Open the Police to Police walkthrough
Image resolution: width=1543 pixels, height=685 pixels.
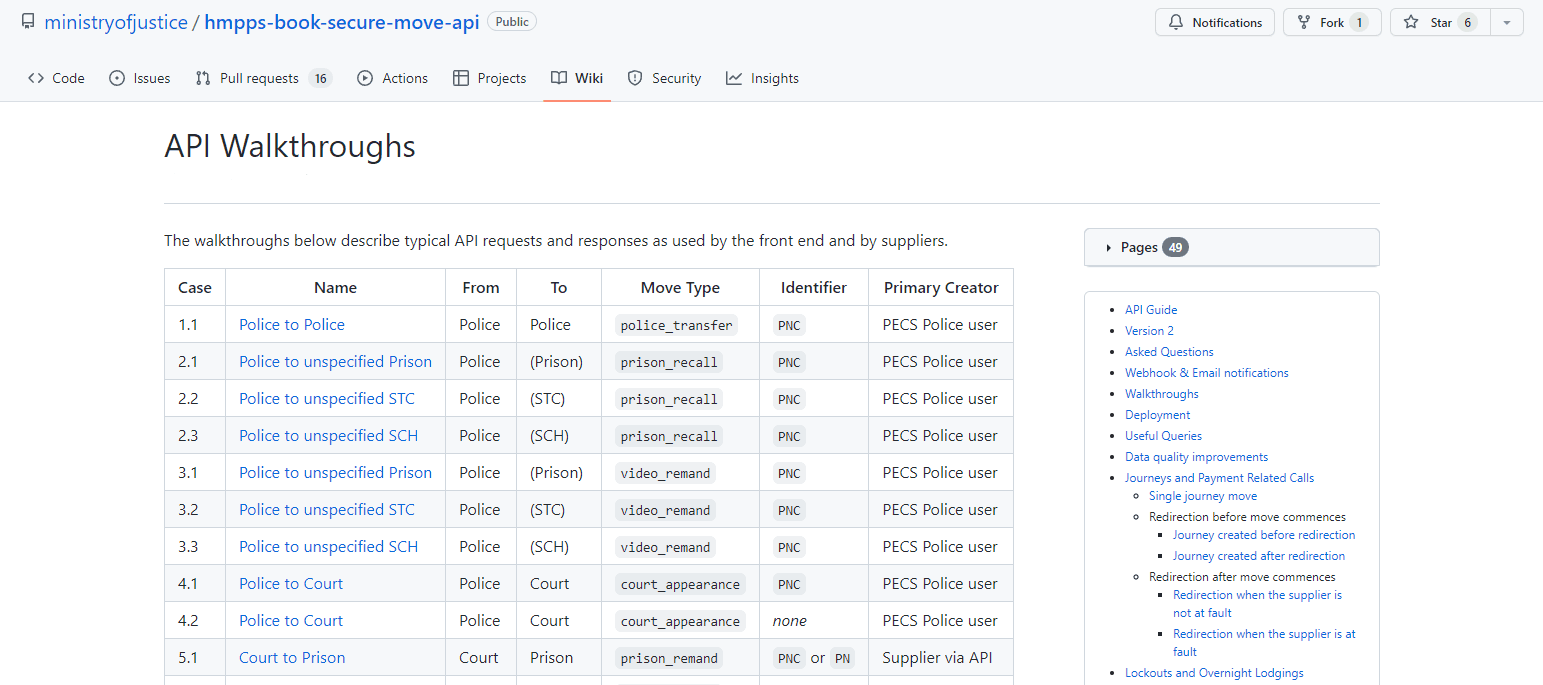click(291, 324)
